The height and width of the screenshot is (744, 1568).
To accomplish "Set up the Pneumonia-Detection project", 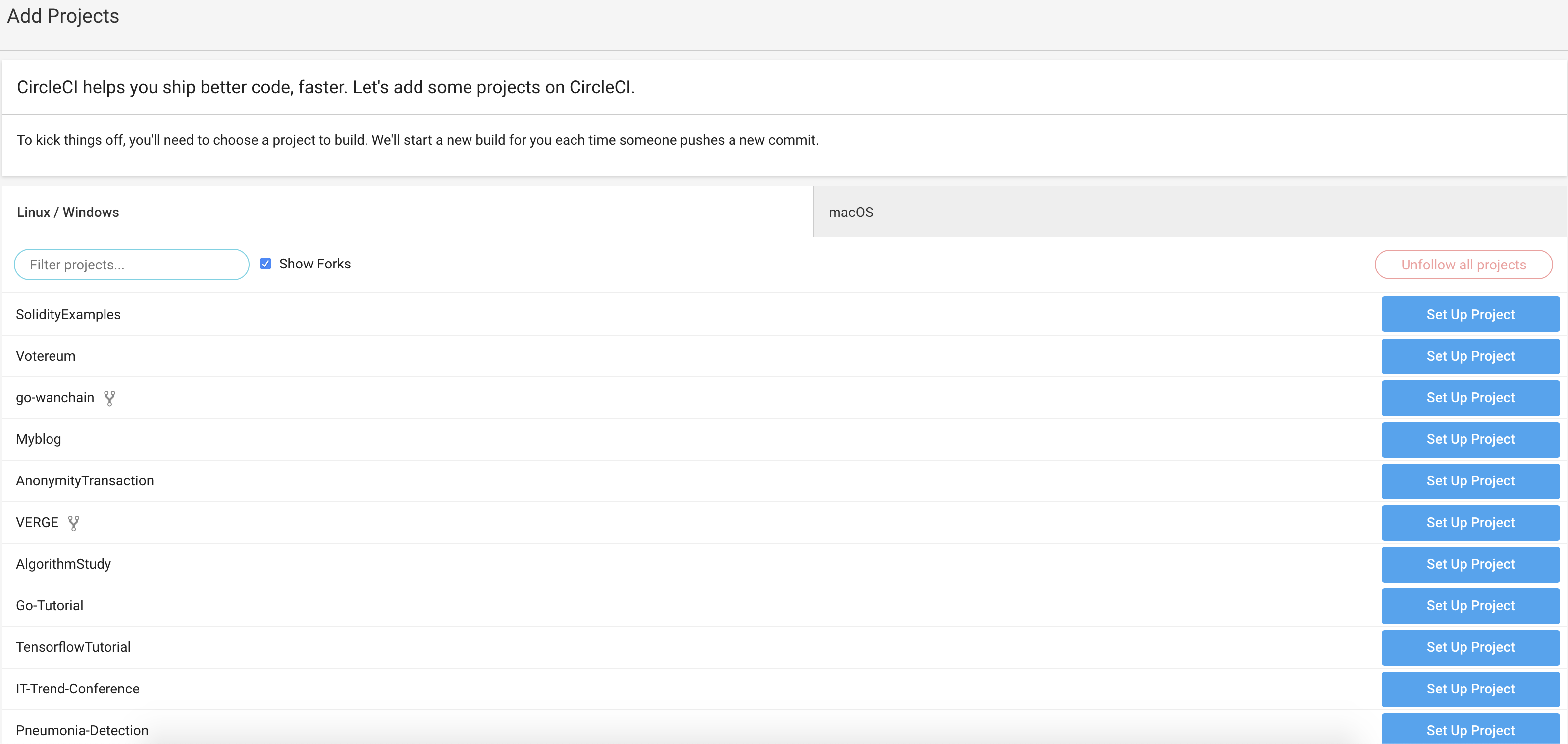I will 1470,730.
